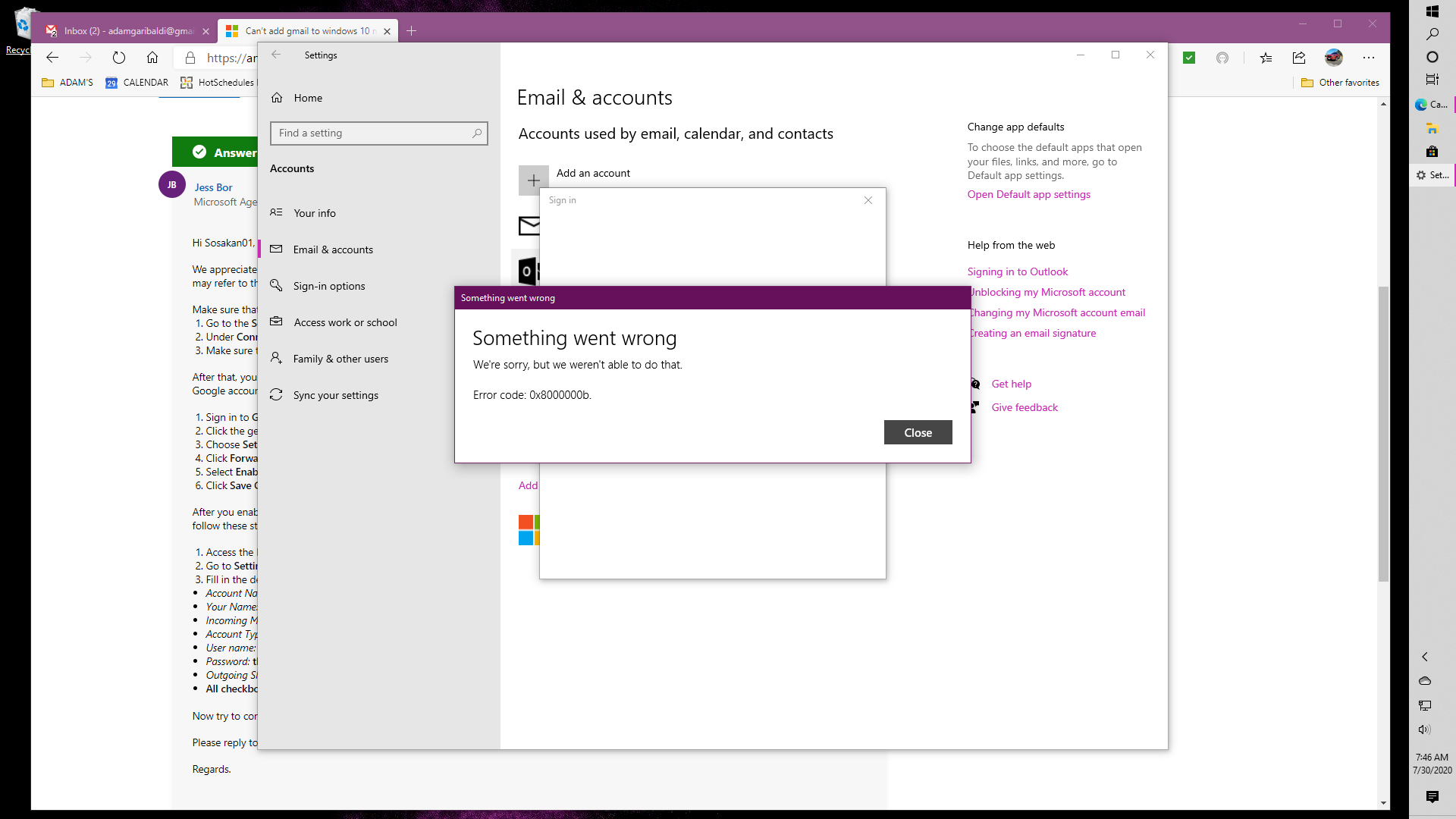Open the clock showing 7:46 AM
This screenshot has height=819, width=1456.
pyautogui.click(x=1432, y=764)
